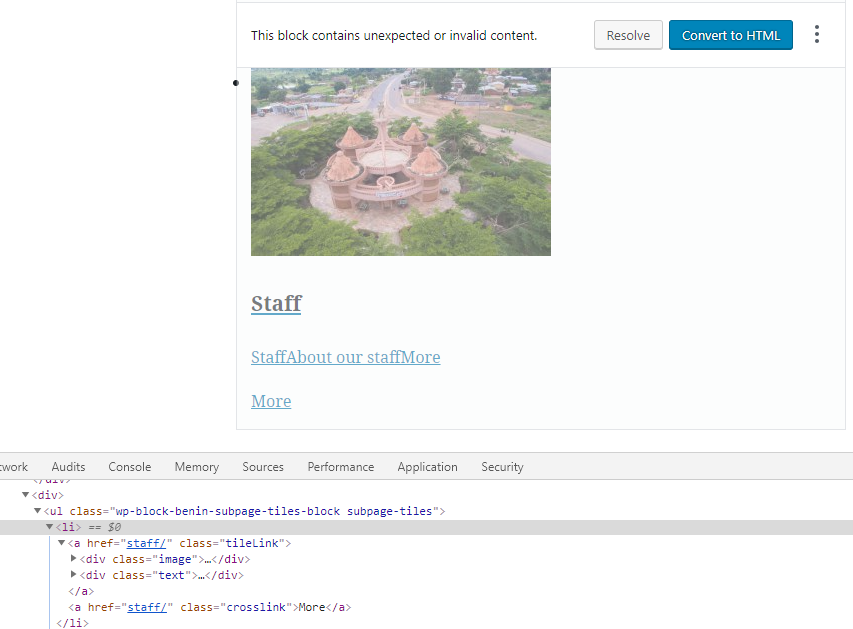Click the class value 'tileLink'

[253, 543]
